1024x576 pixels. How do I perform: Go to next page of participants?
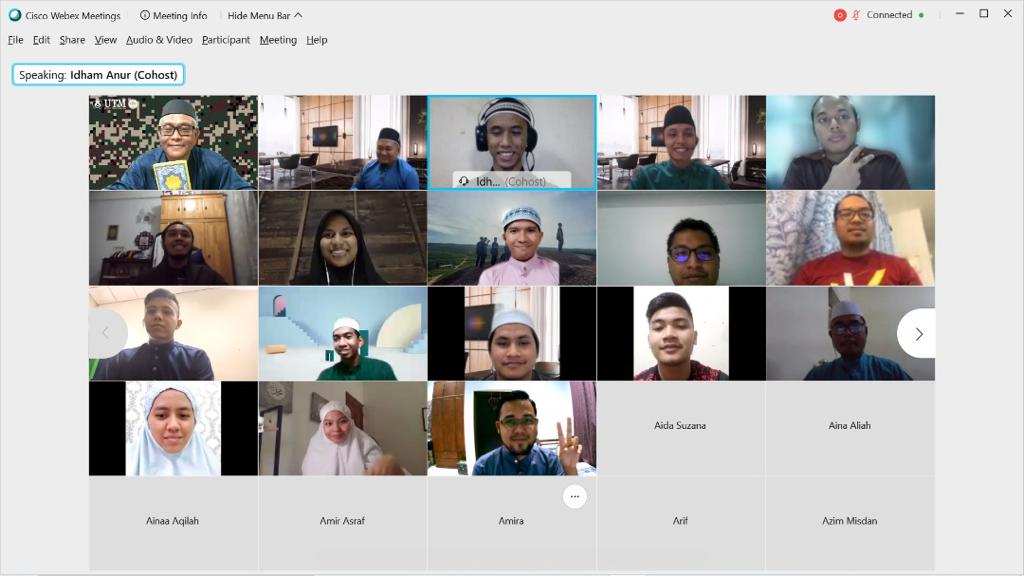[918, 334]
